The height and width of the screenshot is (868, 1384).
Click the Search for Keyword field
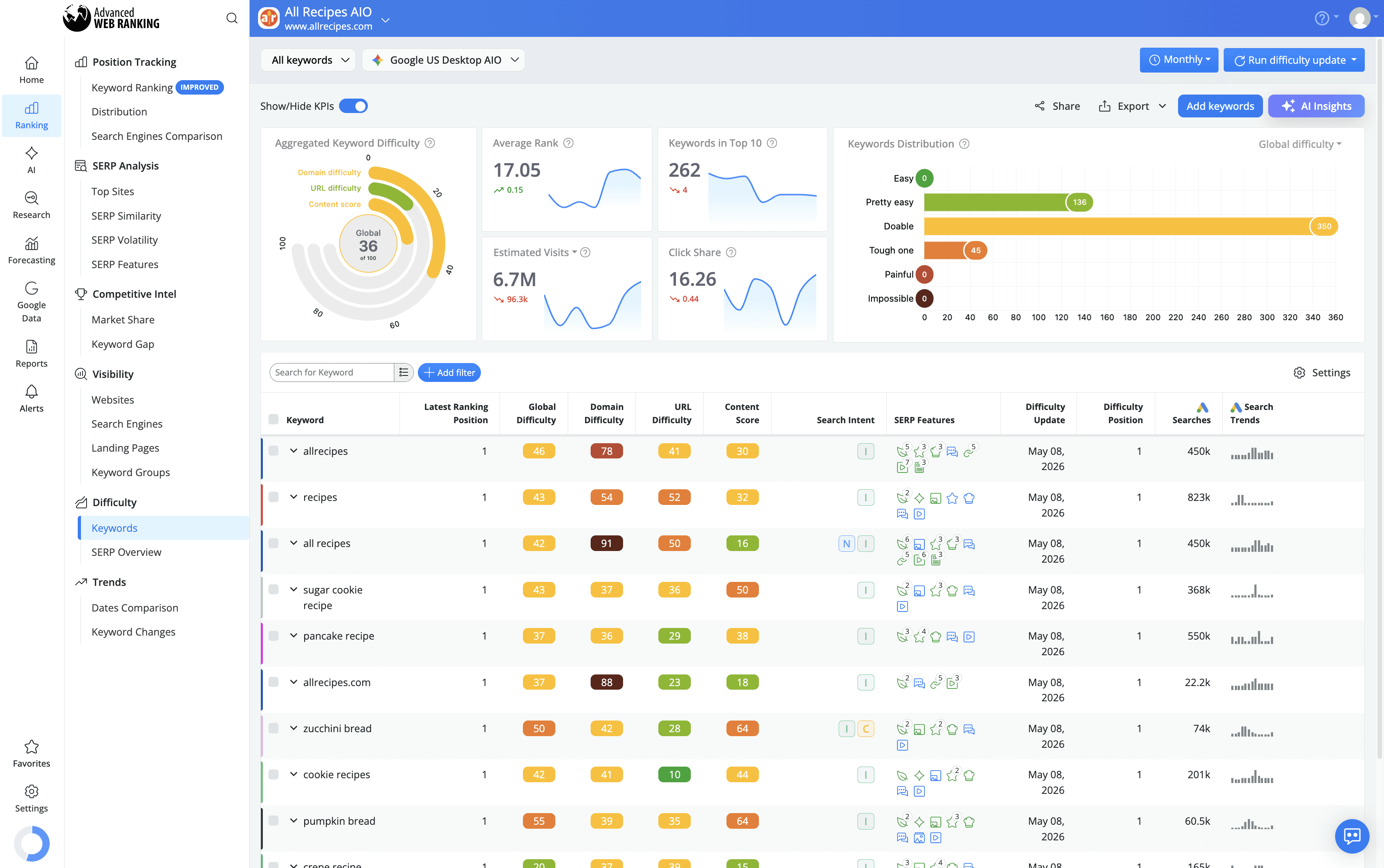point(332,373)
